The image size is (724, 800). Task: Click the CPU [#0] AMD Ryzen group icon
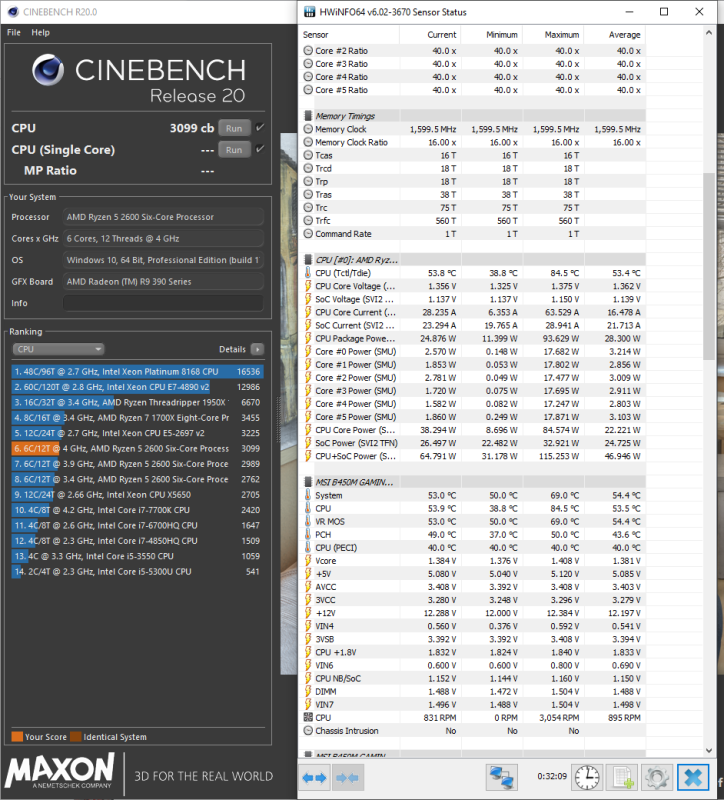308,260
